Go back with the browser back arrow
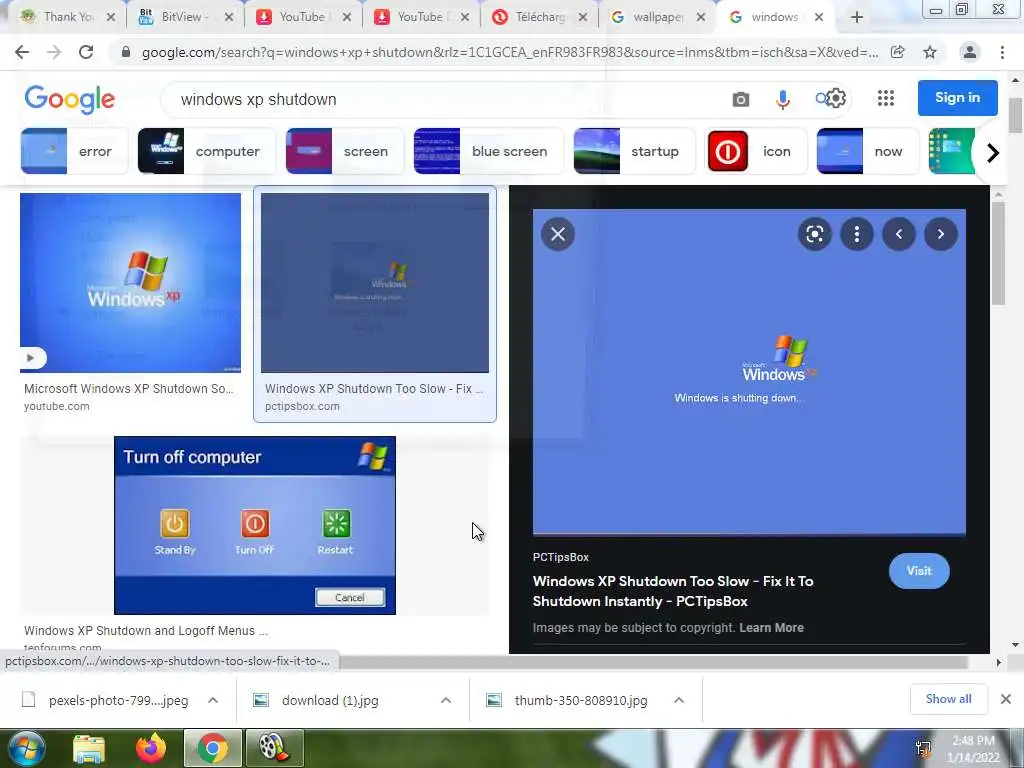 click(x=22, y=52)
